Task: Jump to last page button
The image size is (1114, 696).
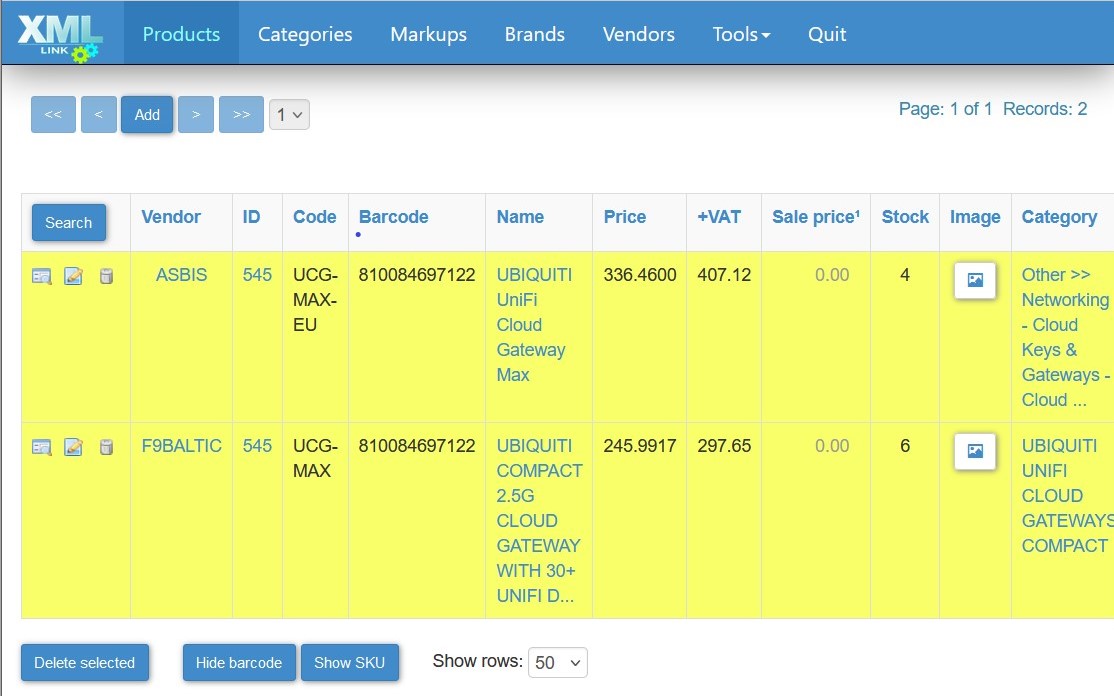Action: (242, 114)
